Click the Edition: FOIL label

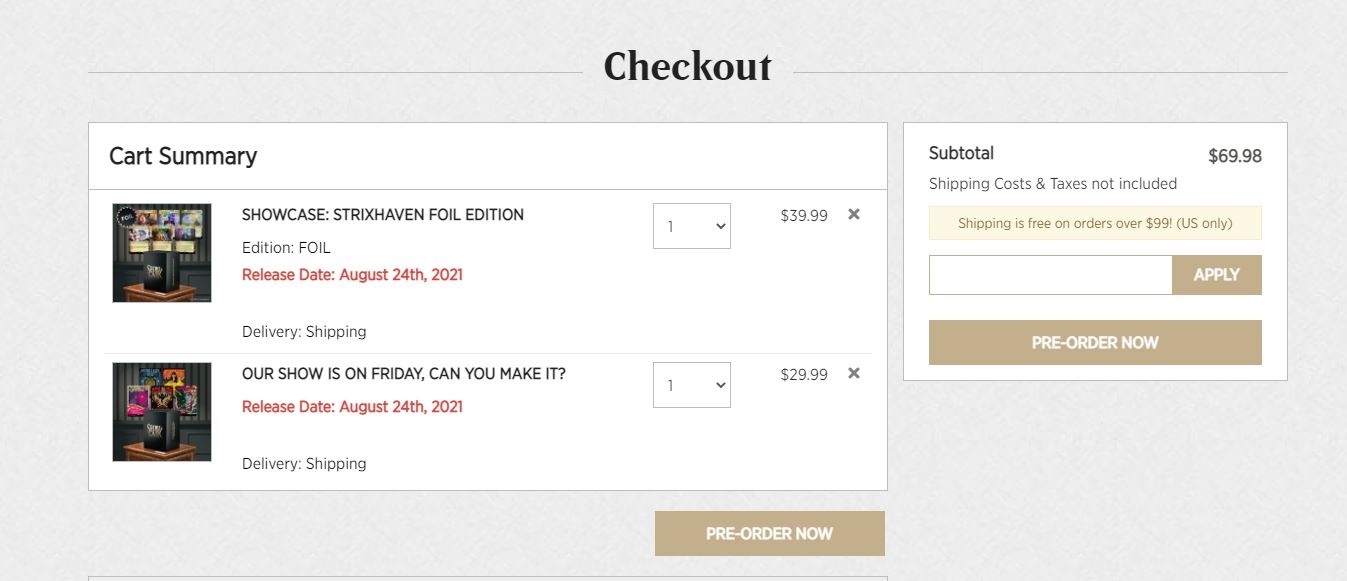(286, 248)
